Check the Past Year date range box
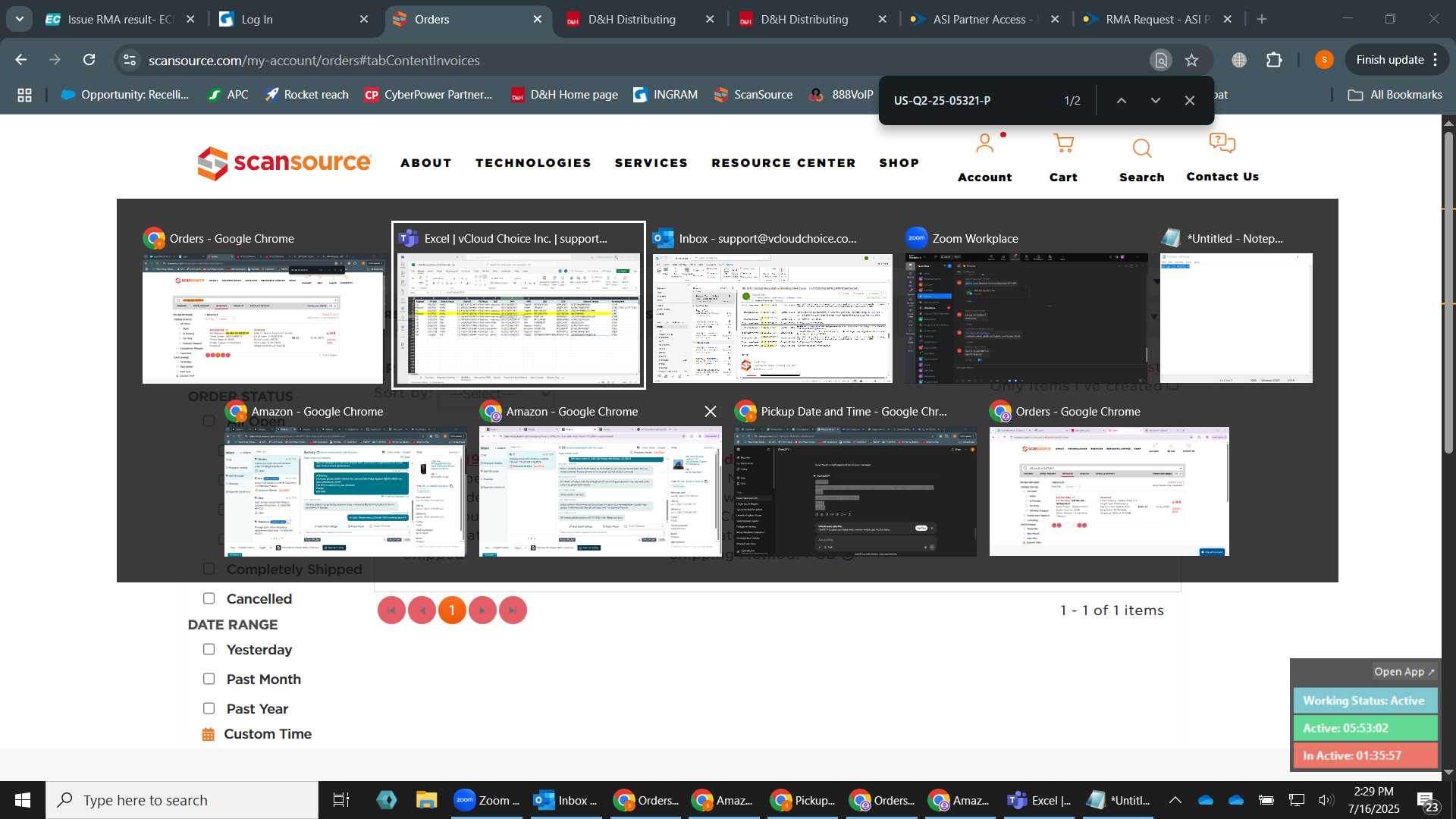1456x819 pixels. click(209, 708)
